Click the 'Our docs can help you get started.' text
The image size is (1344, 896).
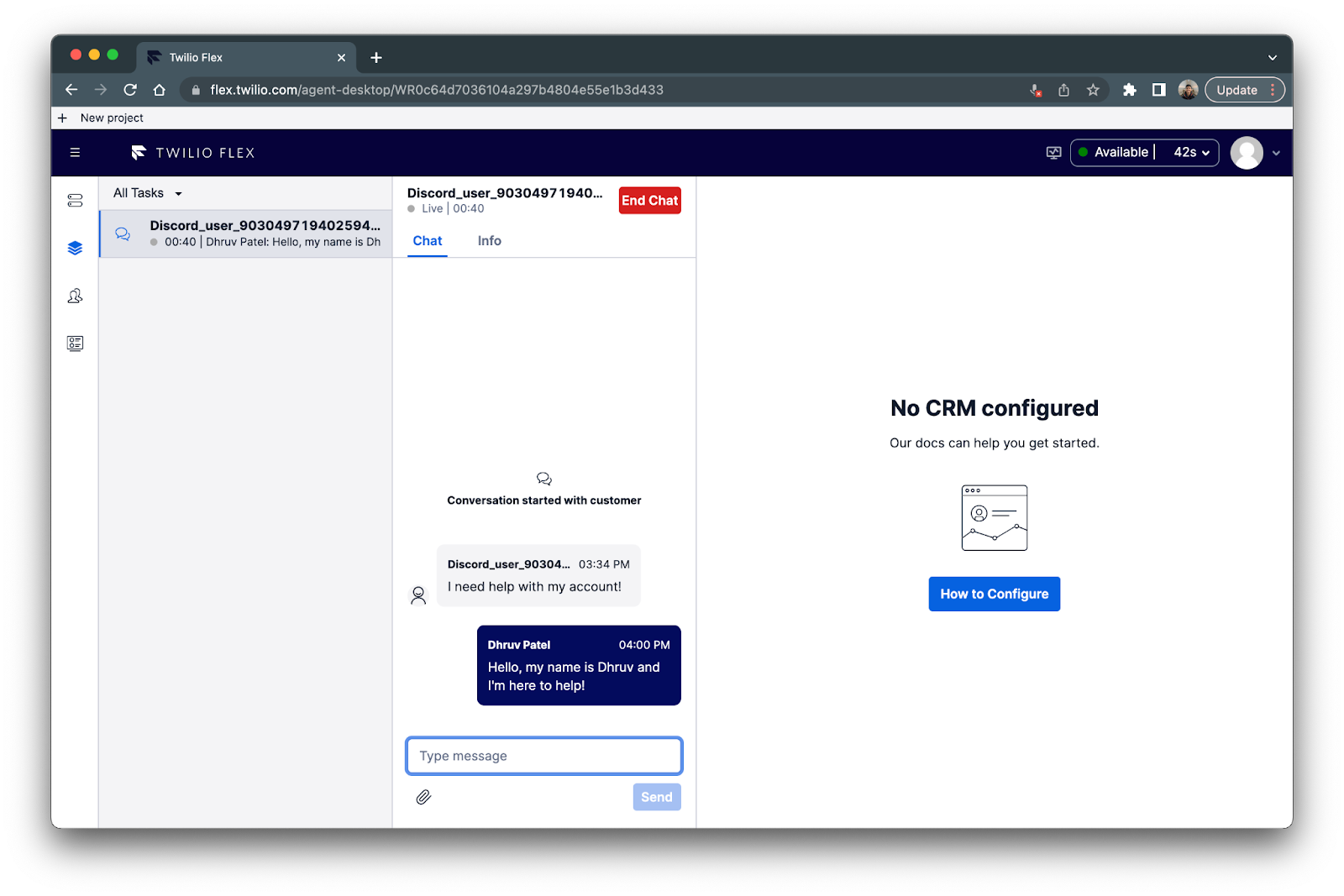(x=995, y=443)
